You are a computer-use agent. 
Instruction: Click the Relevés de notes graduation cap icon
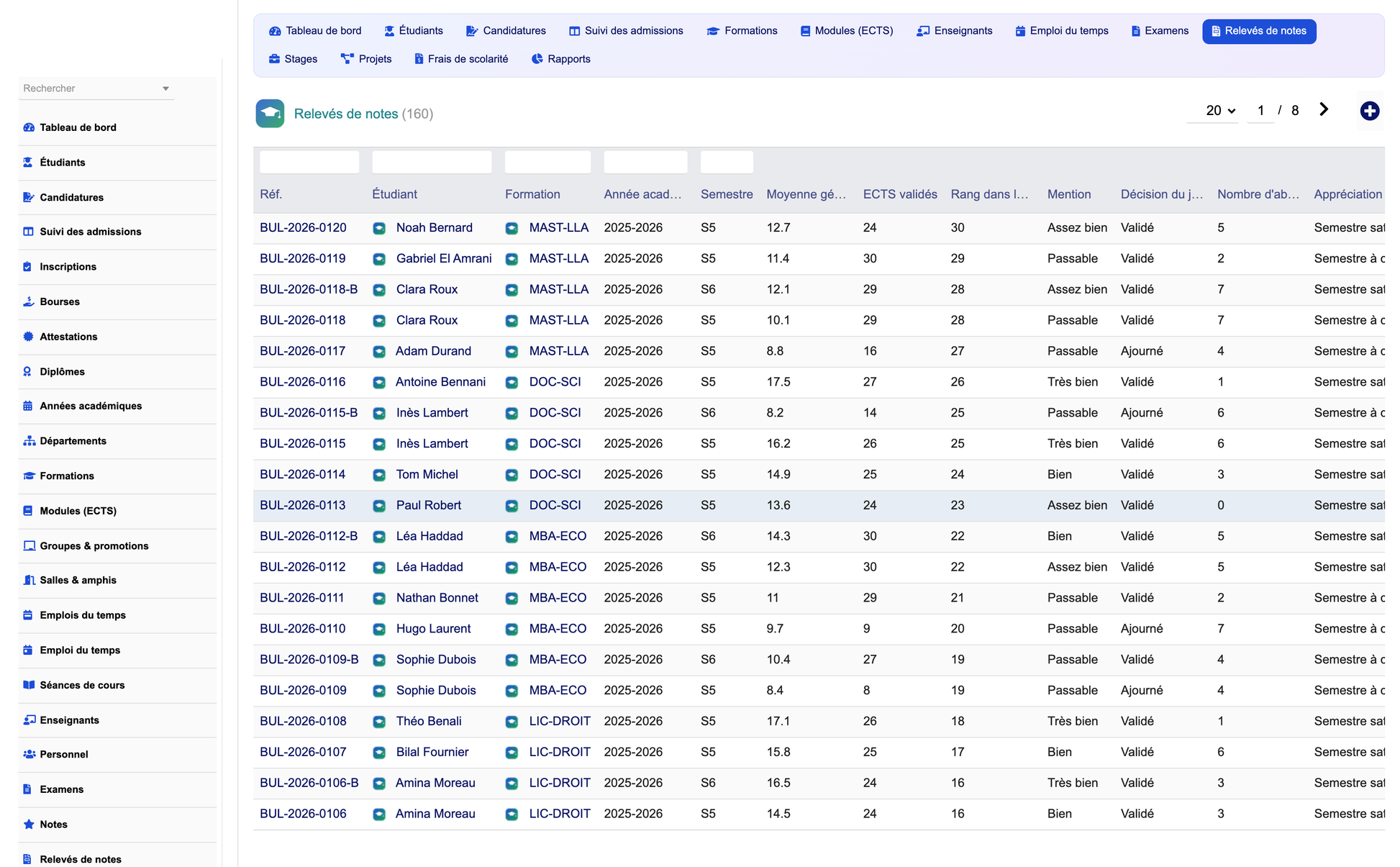click(270, 114)
